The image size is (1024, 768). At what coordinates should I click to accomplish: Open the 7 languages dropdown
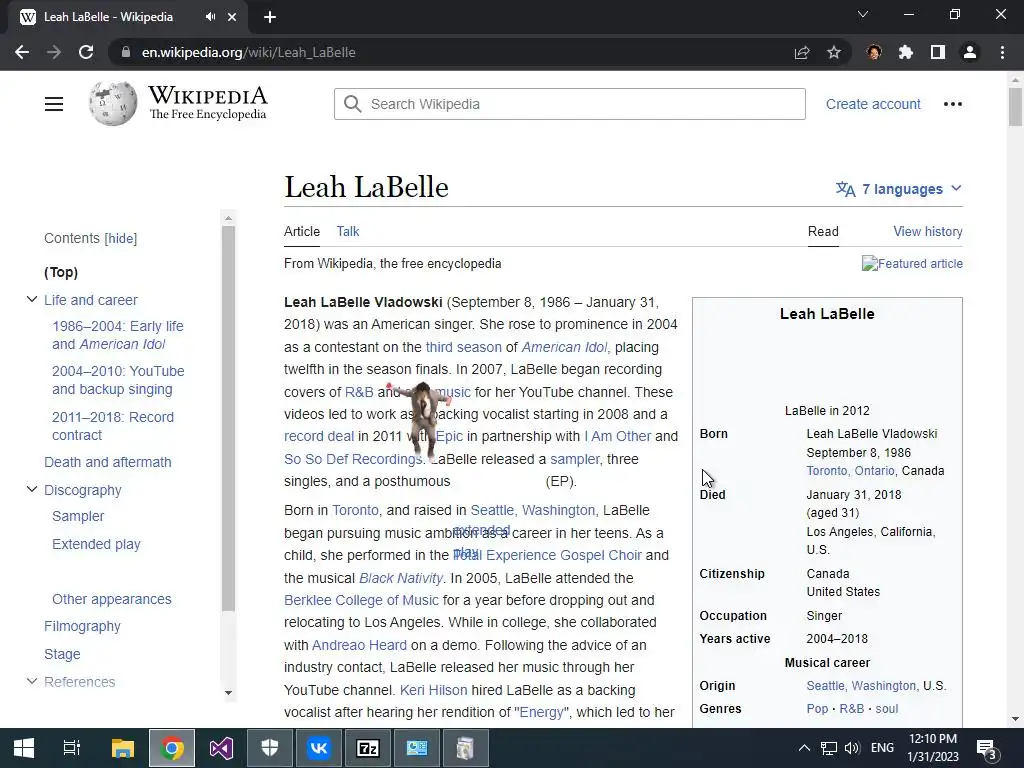click(x=899, y=189)
